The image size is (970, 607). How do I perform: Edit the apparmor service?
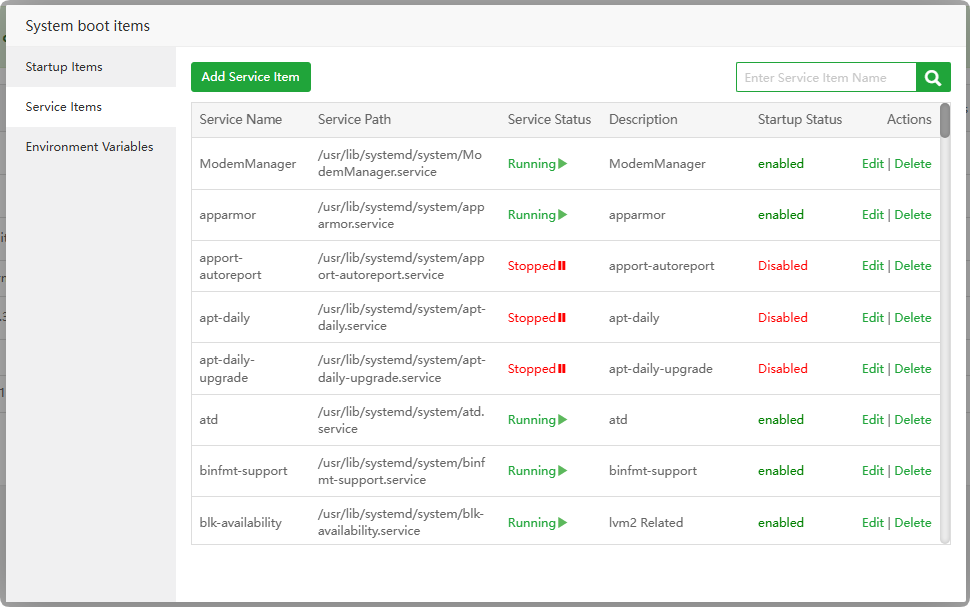pyautogui.click(x=873, y=215)
